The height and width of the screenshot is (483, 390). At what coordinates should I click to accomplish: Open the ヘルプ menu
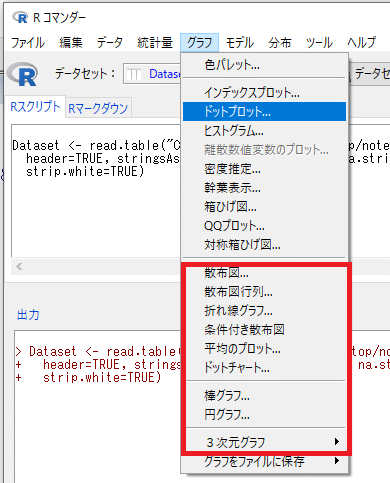pyautogui.click(x=362, y=43)
